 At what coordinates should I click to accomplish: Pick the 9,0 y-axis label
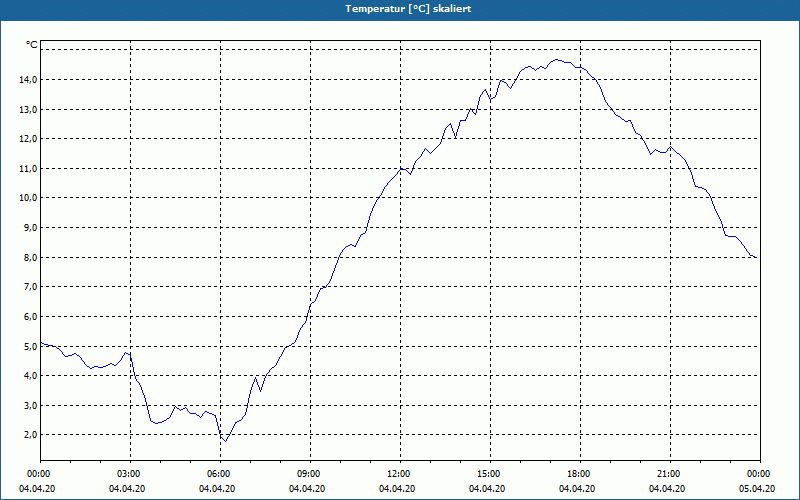coord(30,228)
